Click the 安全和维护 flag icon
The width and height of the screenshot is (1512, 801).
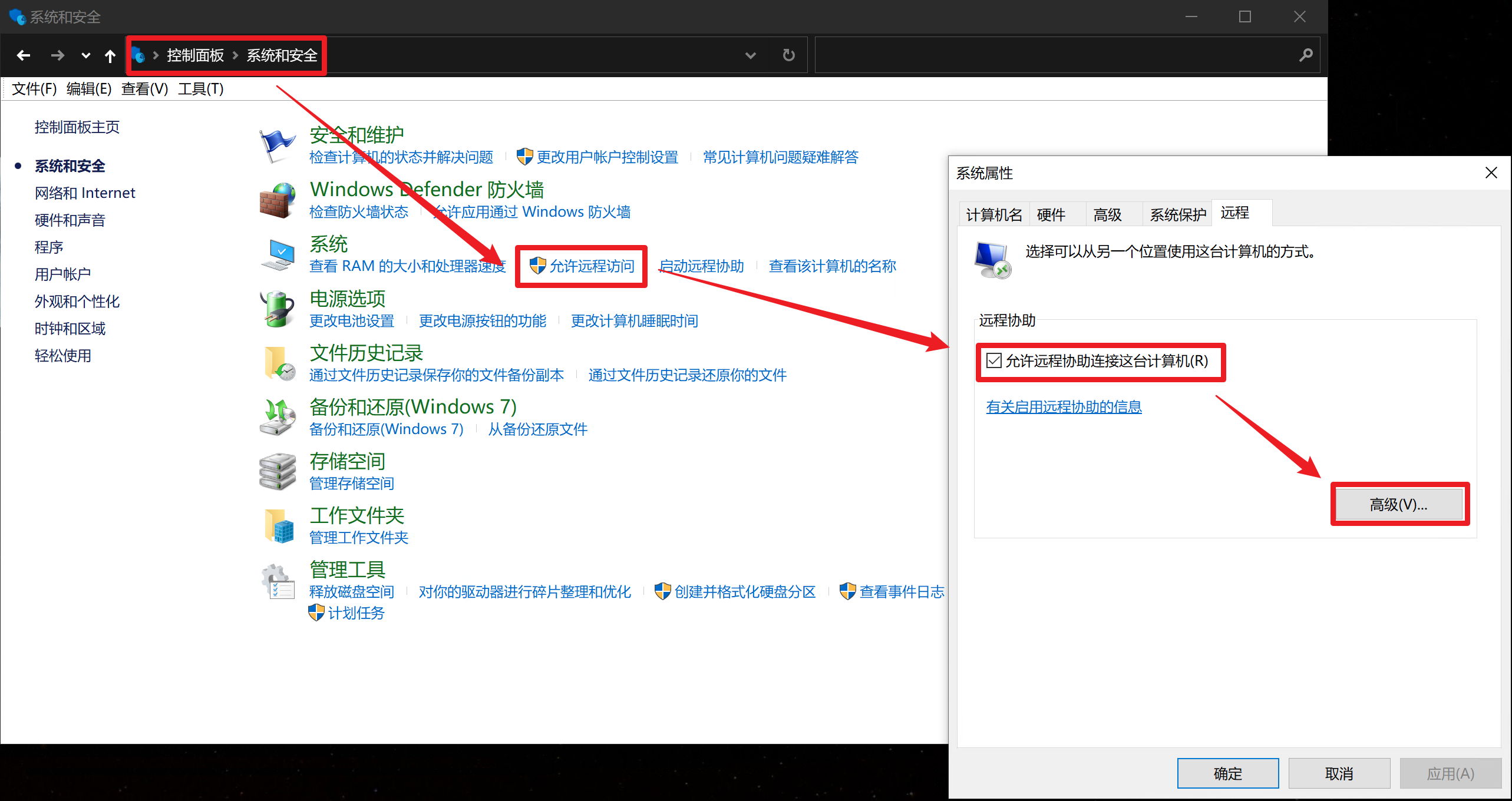tap(277, 145)
